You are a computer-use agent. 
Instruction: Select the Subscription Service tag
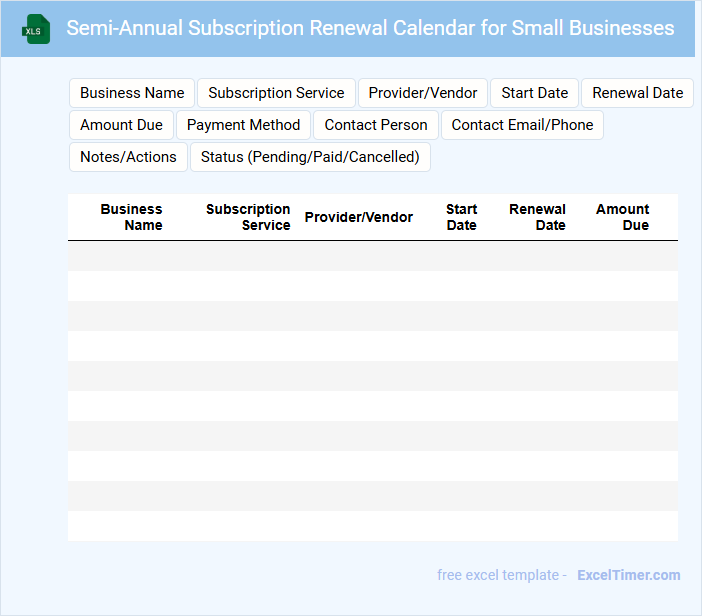pos(276,93)
